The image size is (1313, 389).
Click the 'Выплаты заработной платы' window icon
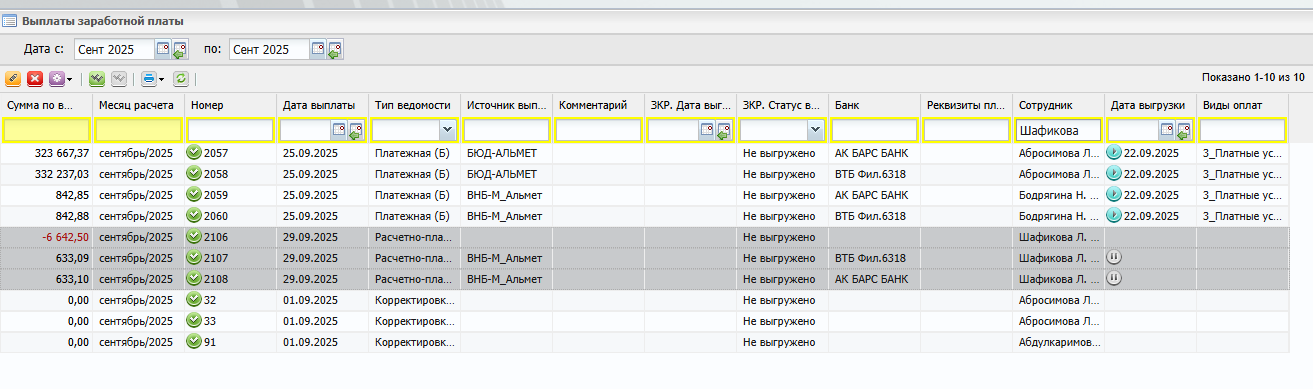[10, 20]
